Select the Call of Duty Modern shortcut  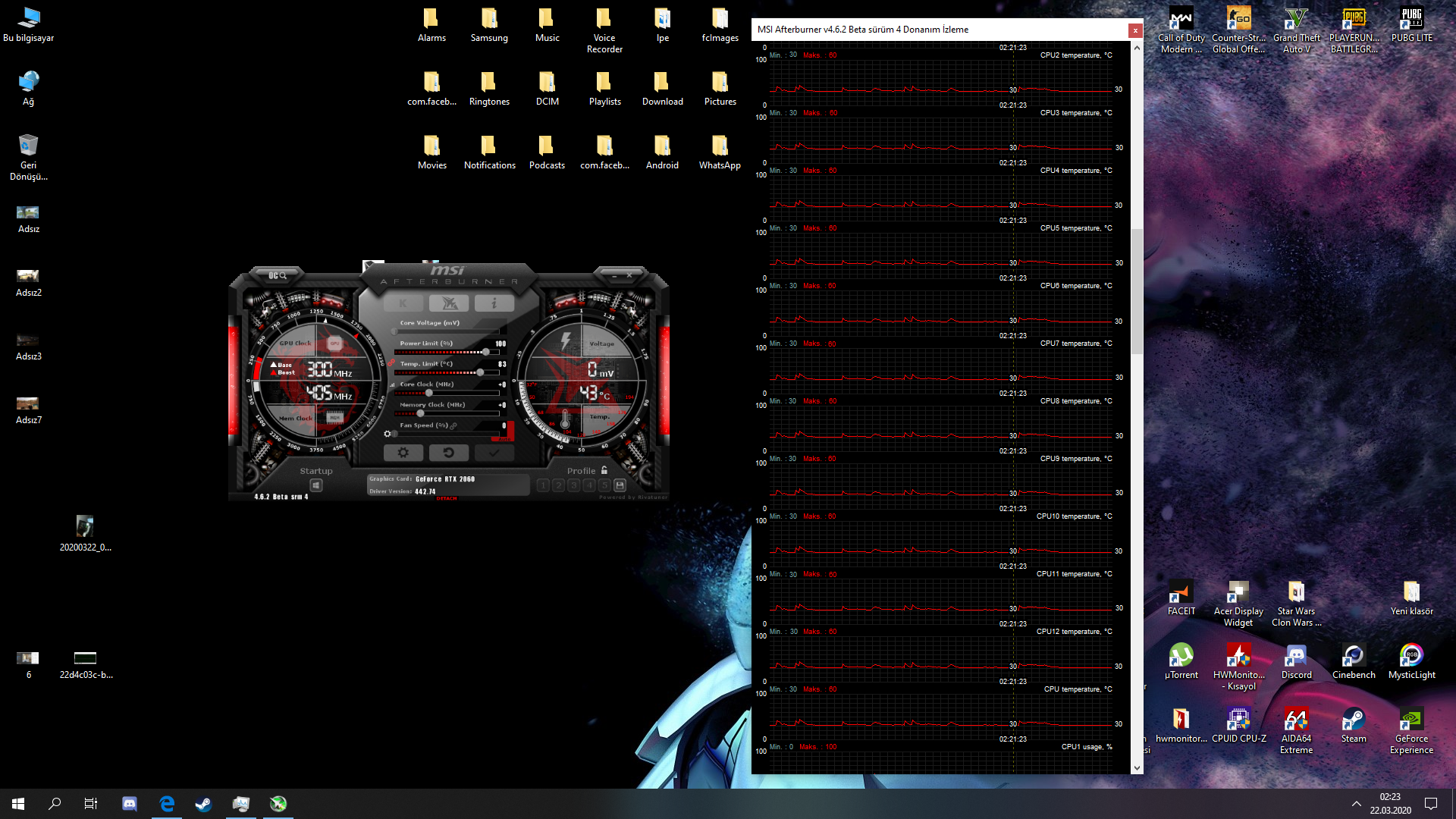[x=1181, y=30]
